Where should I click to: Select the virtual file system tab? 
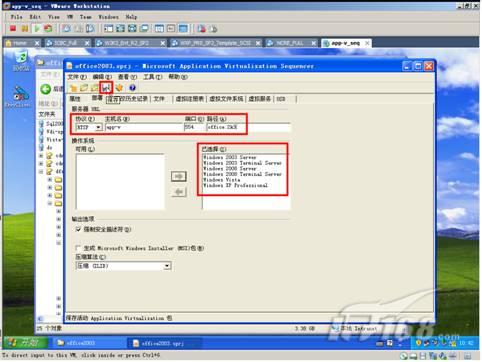[x=226, y=99]
